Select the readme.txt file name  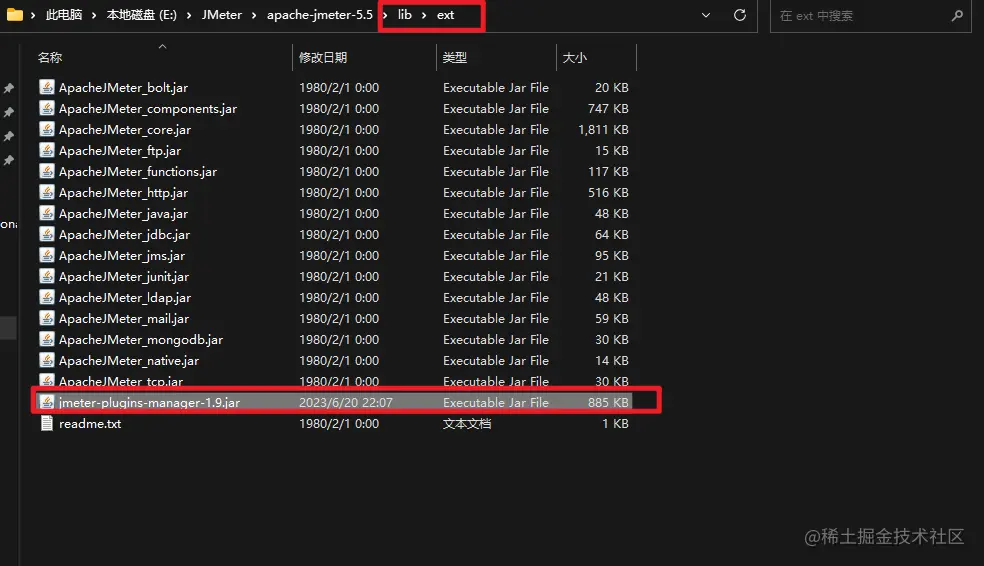coord(90,424)
